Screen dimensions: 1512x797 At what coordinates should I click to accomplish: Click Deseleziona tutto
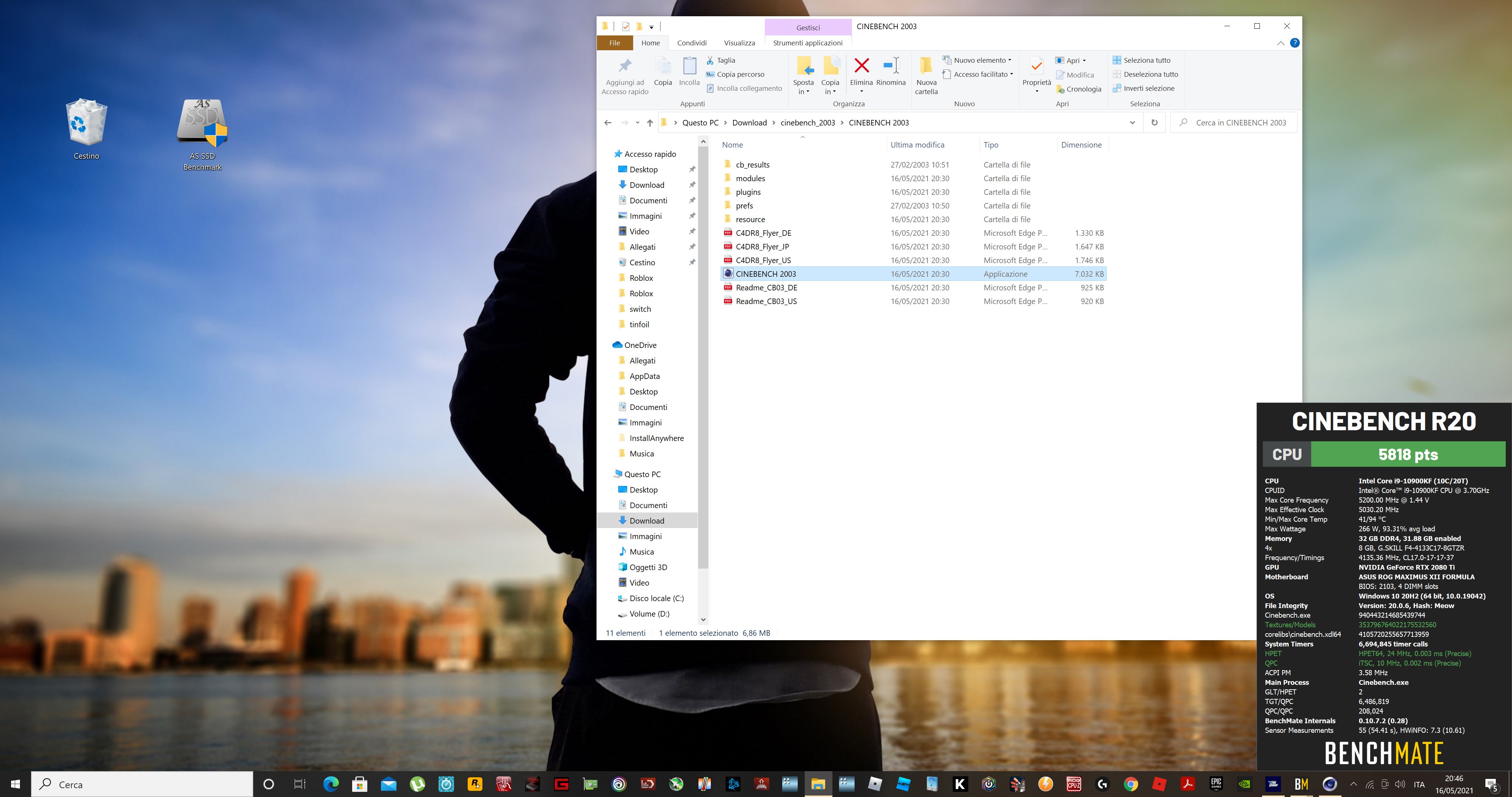point(1145,74)
